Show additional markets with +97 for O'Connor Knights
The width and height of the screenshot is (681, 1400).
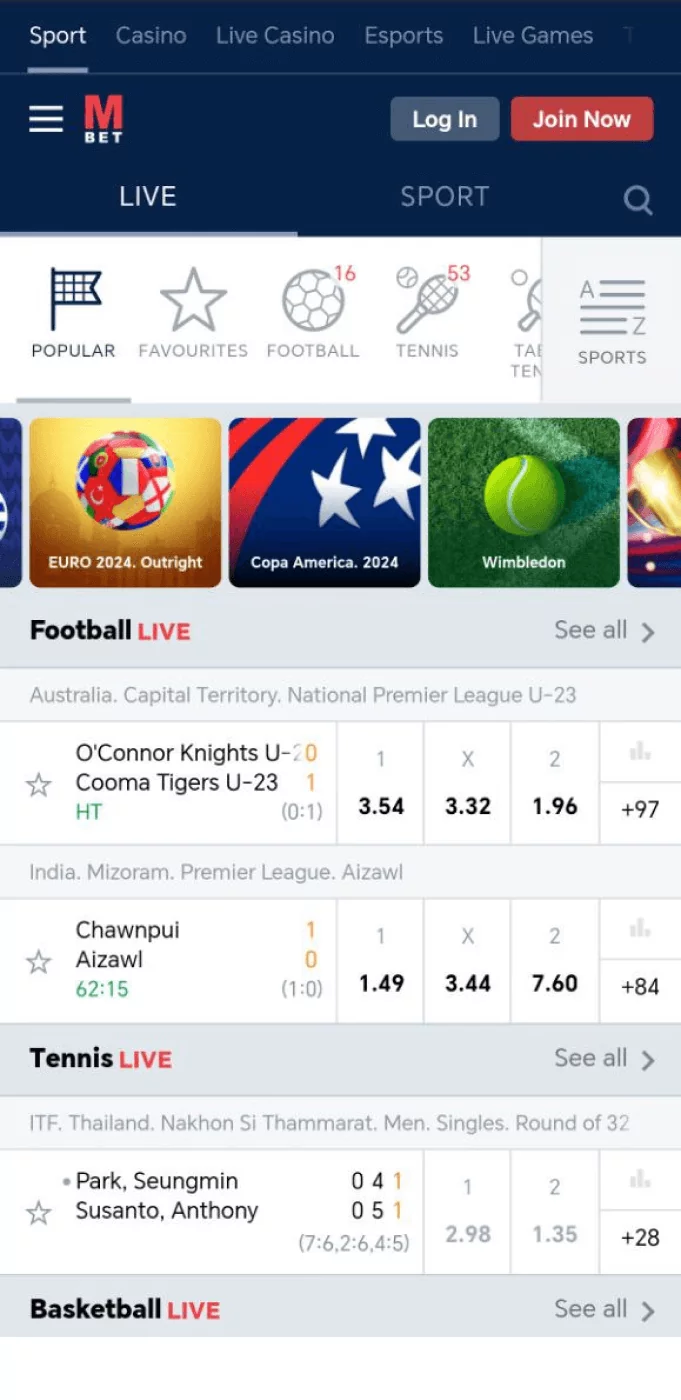pos(641,810)
